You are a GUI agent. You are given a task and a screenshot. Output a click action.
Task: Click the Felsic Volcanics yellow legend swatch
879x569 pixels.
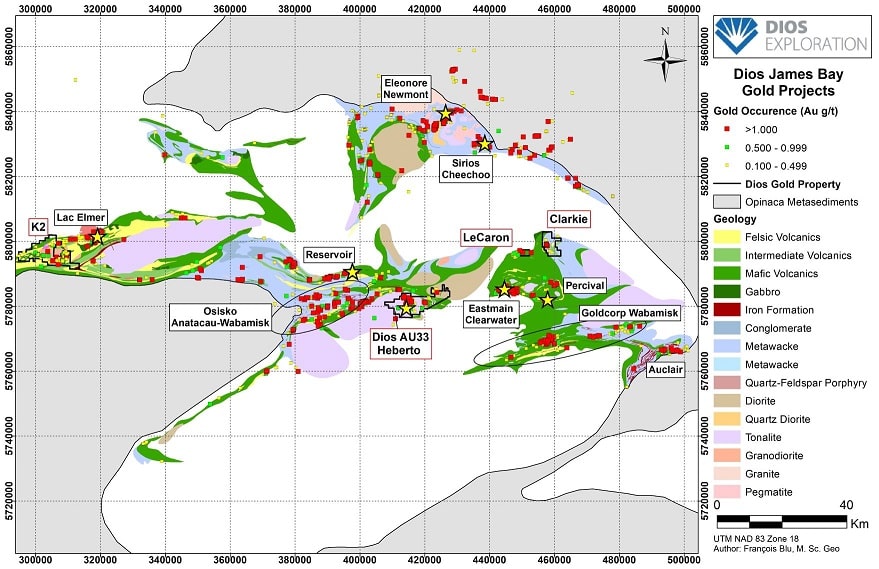point(731,237)
